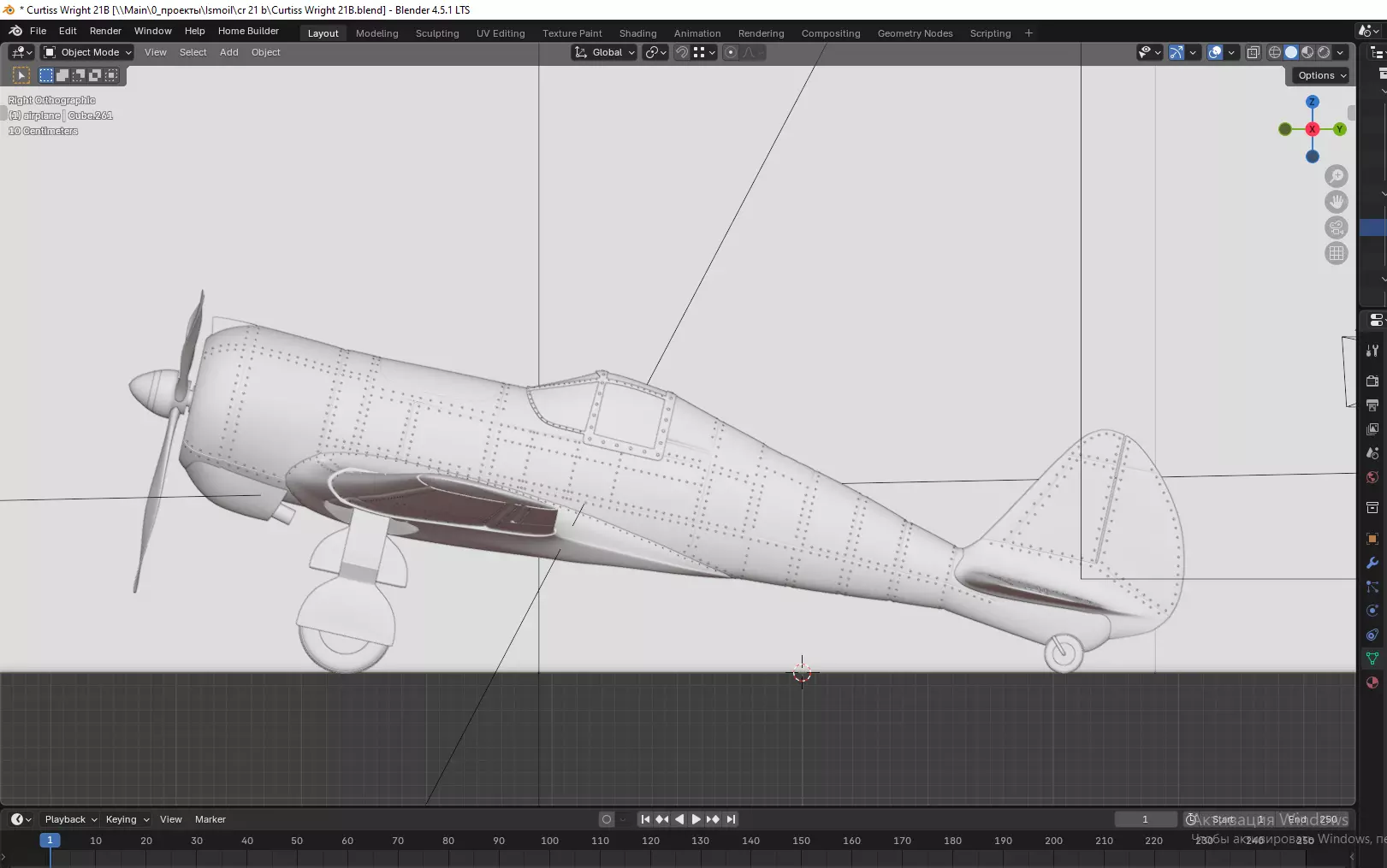Open the viewport Add menu

pyautogui.click(x=229, y=52)
